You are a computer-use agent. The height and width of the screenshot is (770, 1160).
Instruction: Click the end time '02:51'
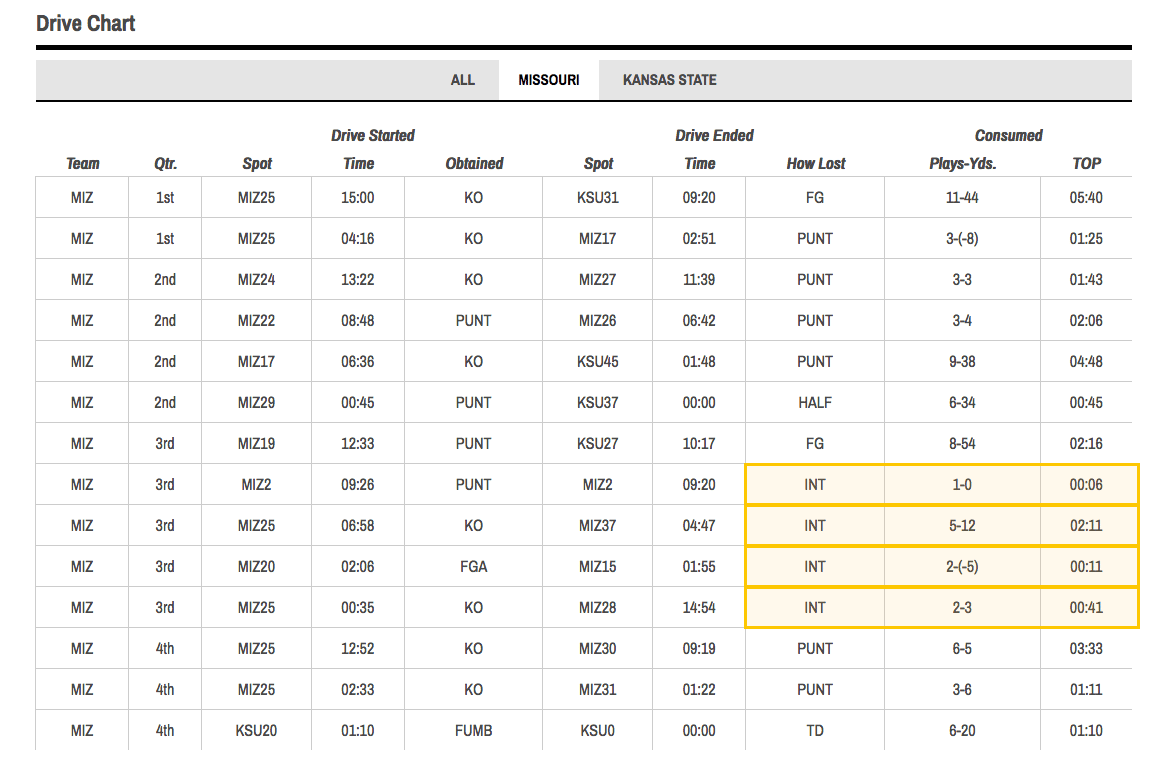point(699,238)
